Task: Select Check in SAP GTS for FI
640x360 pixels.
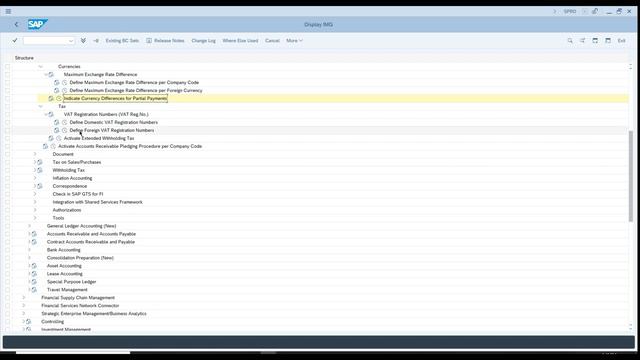Action: [x=78, y=194]
